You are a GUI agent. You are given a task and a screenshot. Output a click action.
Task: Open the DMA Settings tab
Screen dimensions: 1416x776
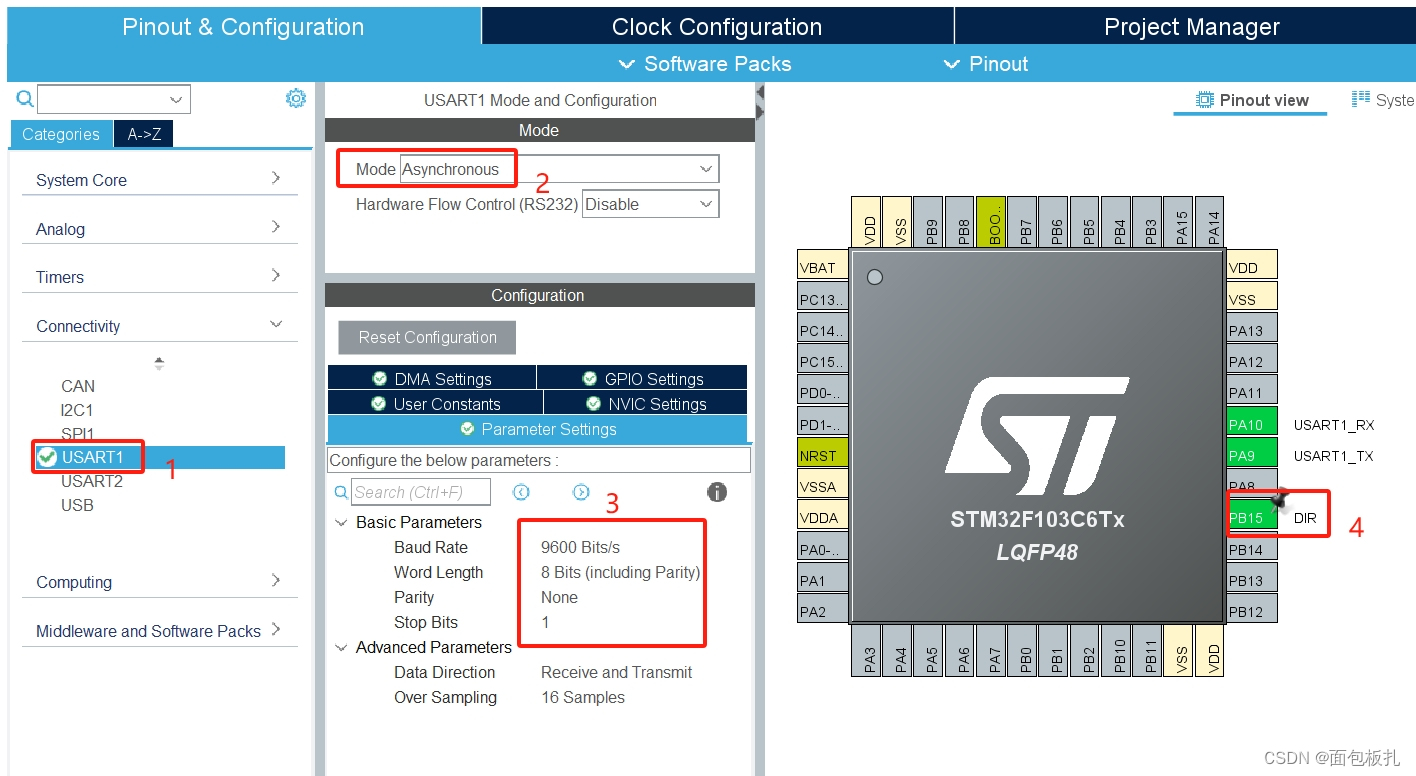[x=432, y=378]
